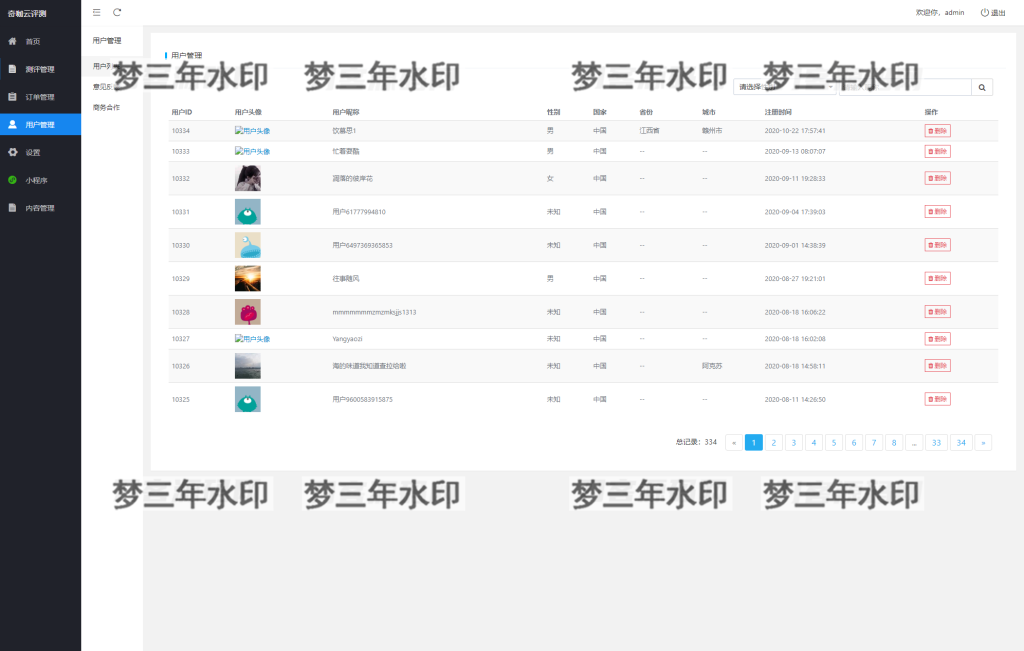The height and width of the screenshot is (651, 1024).
Task: Click the timestamp 2020-08-11 14:26:50
Action: click(x=795, y=400)
